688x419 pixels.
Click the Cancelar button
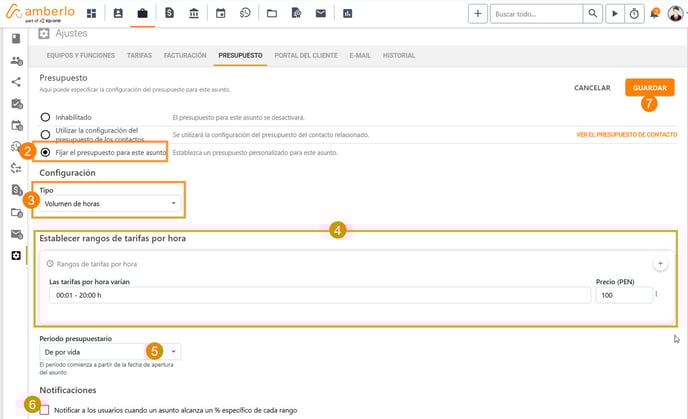pyautogui.click(x=592, y=88)
